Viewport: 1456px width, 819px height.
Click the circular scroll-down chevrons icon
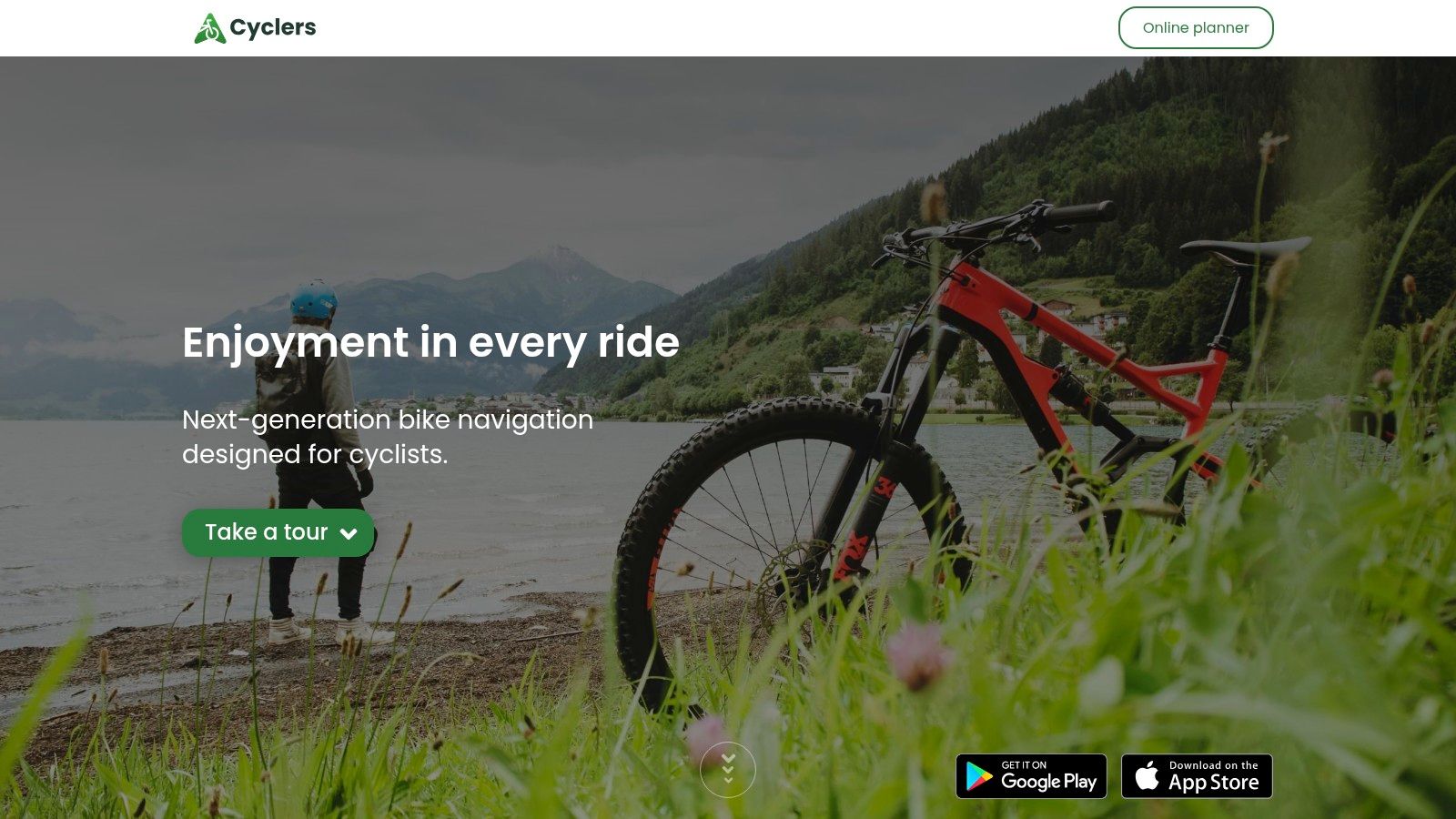[x=728, y=770]
